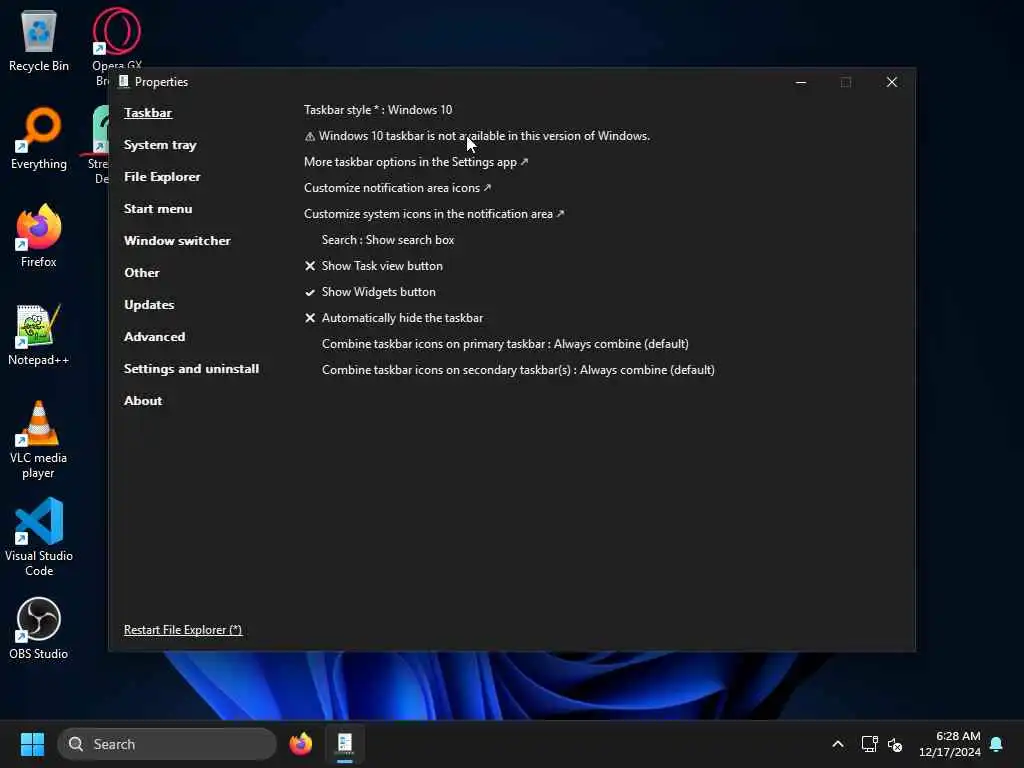Change Search: Show search box setting
This screenshot has width=1024, height=768.
pyautogui.click(x=388, y=240)
